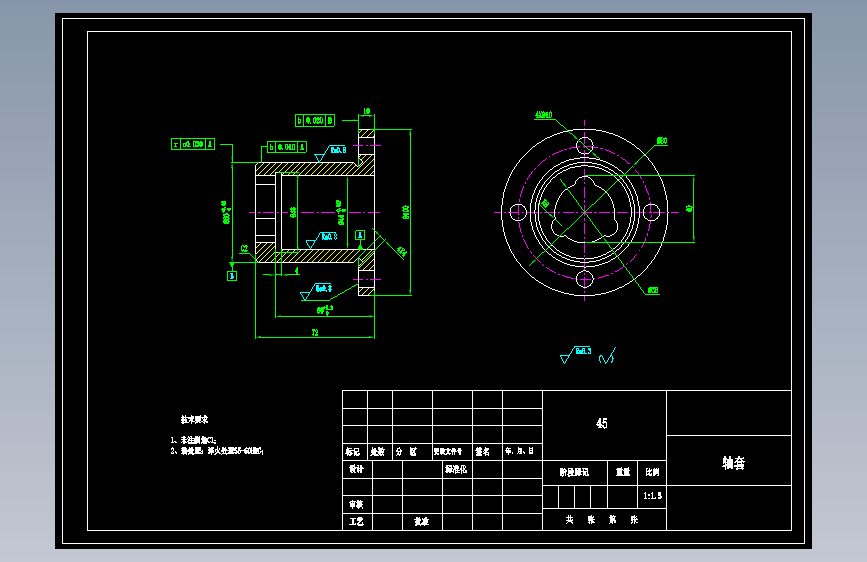The width and height of the screenshot is (867, 562).
Task: Click the "40" vertical dimension beside flange view
Action: [x=689, y=209]
